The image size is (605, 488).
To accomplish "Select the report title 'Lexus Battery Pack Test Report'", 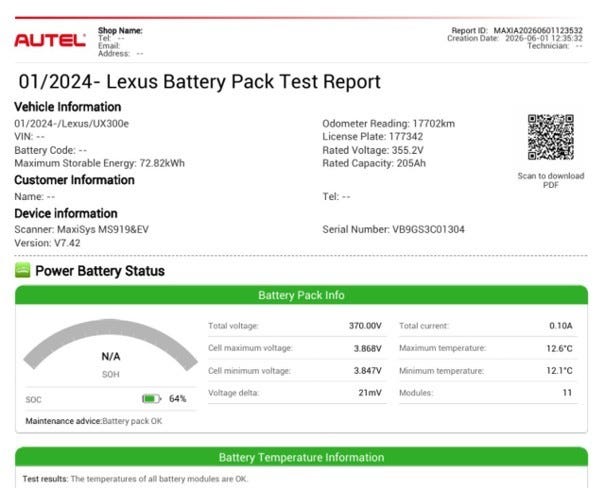I will [x=243, y=82].
